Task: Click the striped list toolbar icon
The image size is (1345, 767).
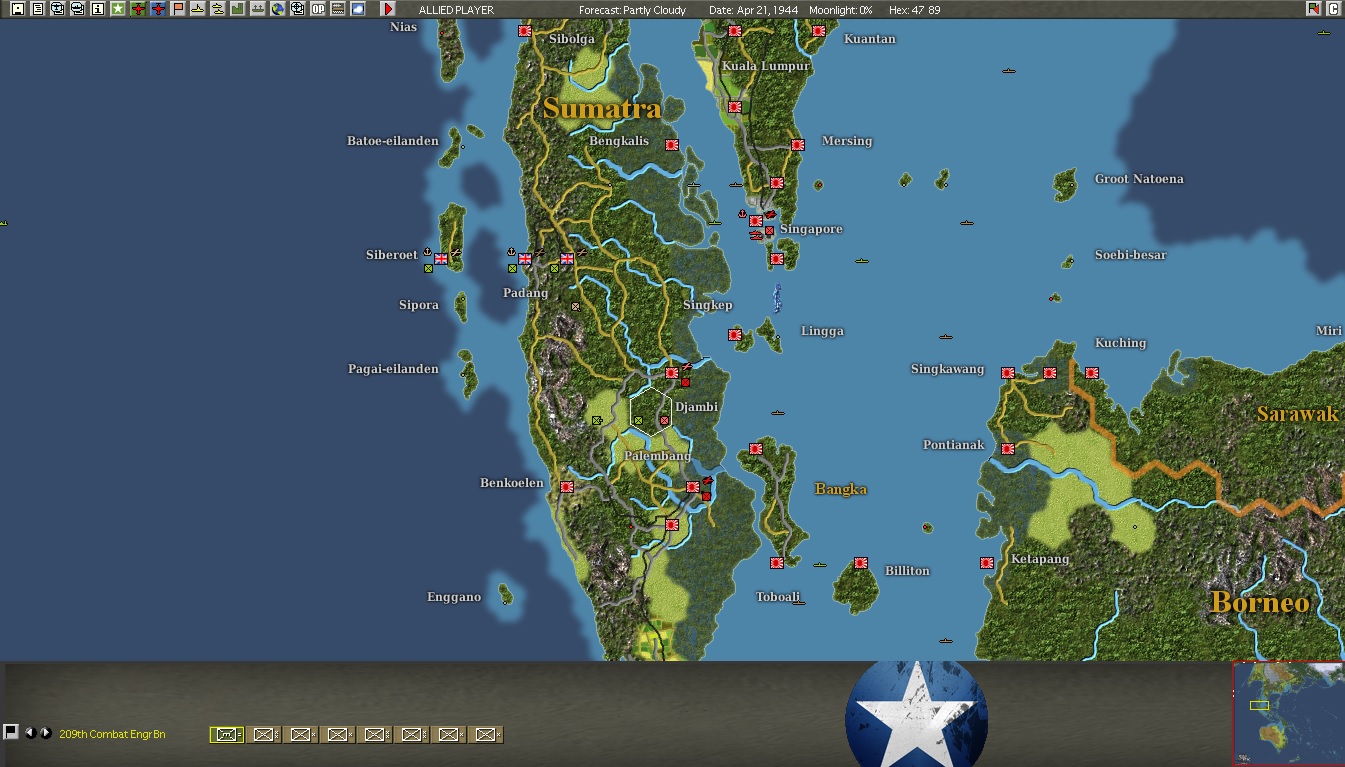Action: (x=338, y=9)
